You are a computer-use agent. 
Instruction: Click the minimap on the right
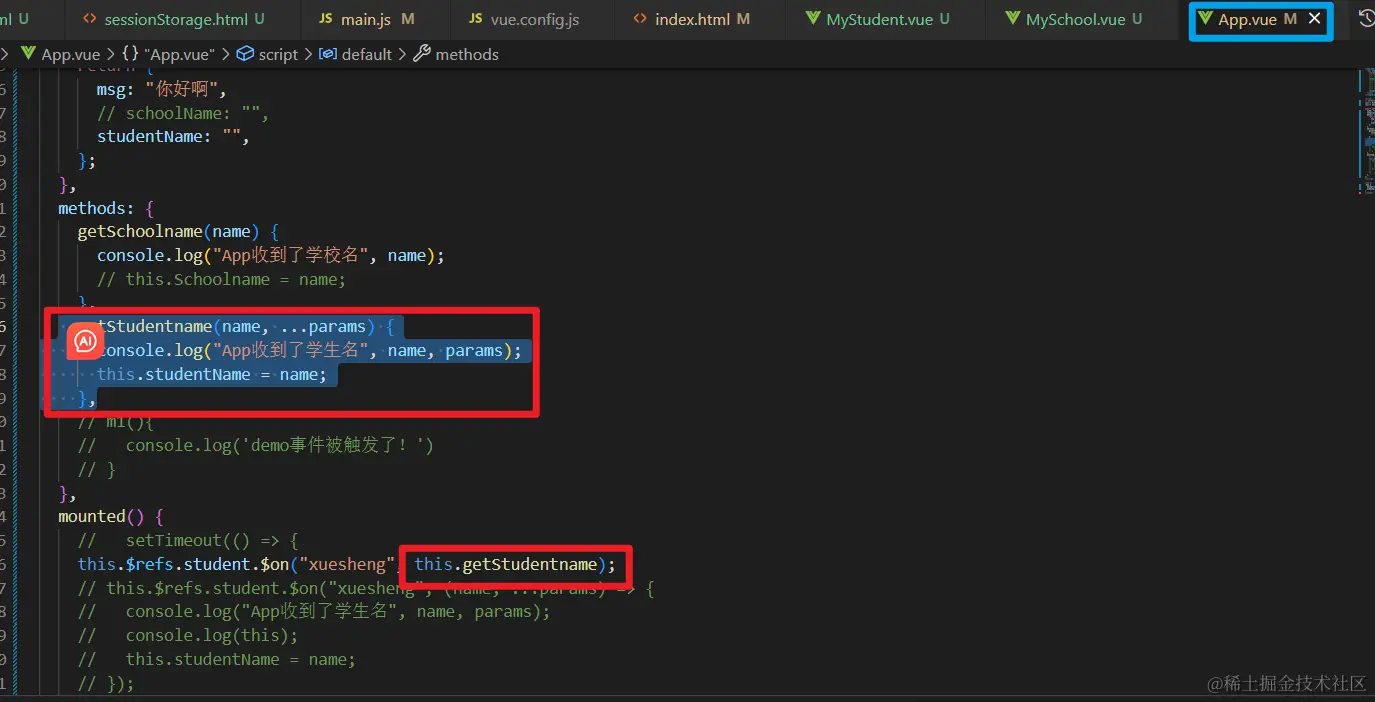[x=1366, y=130]
